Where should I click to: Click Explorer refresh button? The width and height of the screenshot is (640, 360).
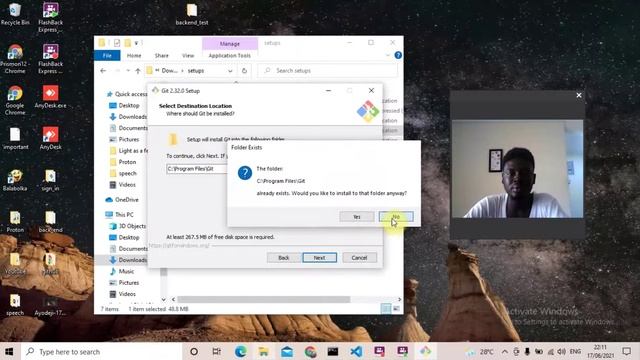244,71
